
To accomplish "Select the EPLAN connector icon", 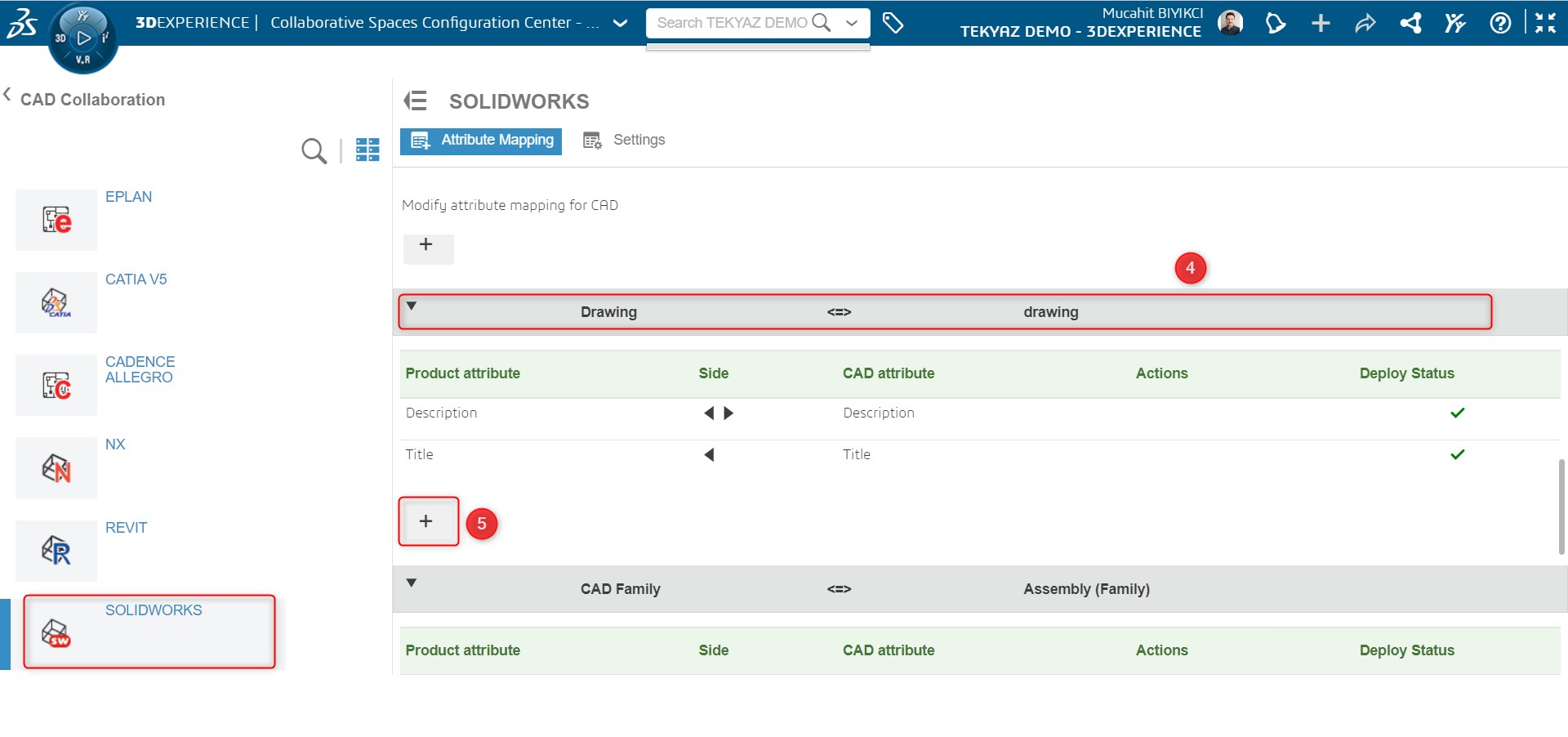I will (x=56, y=220).
